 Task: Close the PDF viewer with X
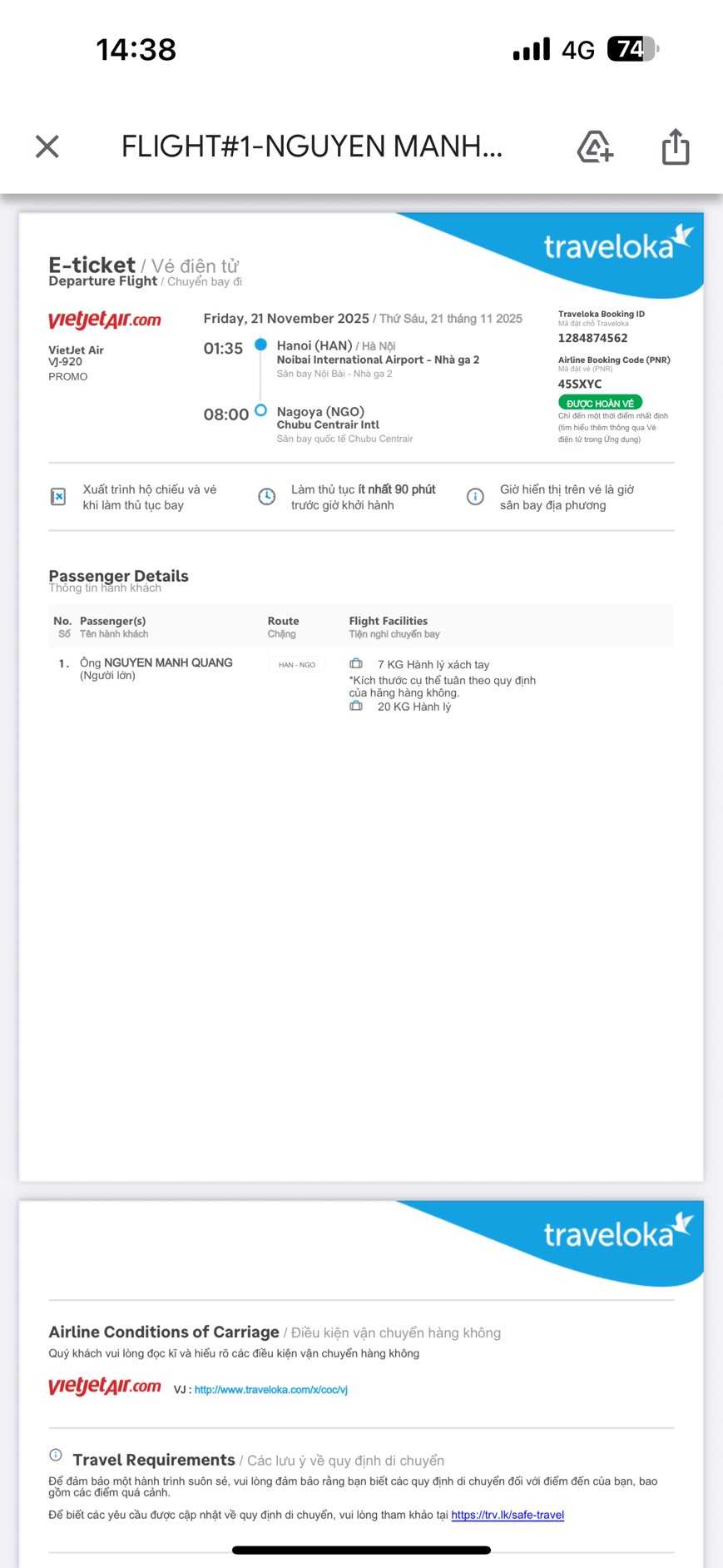point(47,146)
